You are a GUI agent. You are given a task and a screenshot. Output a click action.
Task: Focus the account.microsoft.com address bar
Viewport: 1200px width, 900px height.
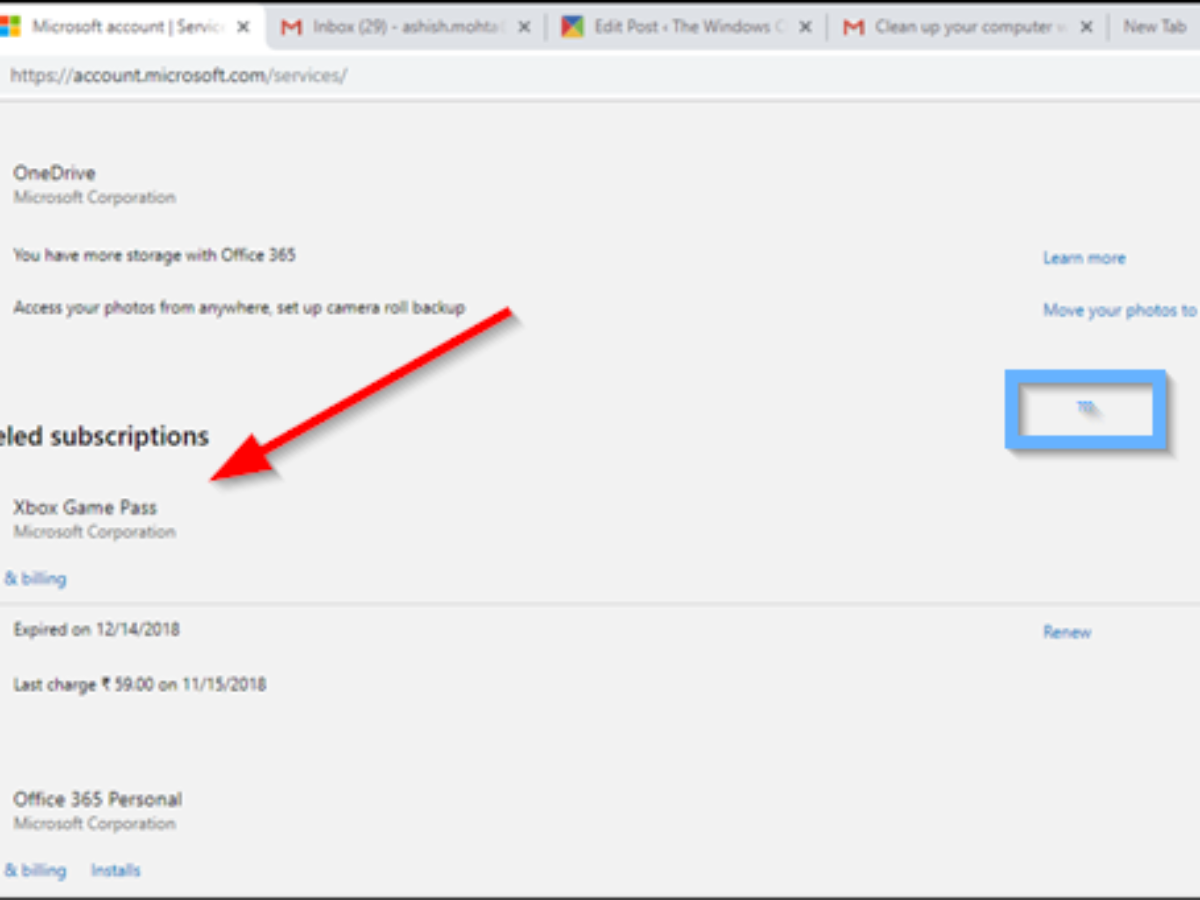600,76
